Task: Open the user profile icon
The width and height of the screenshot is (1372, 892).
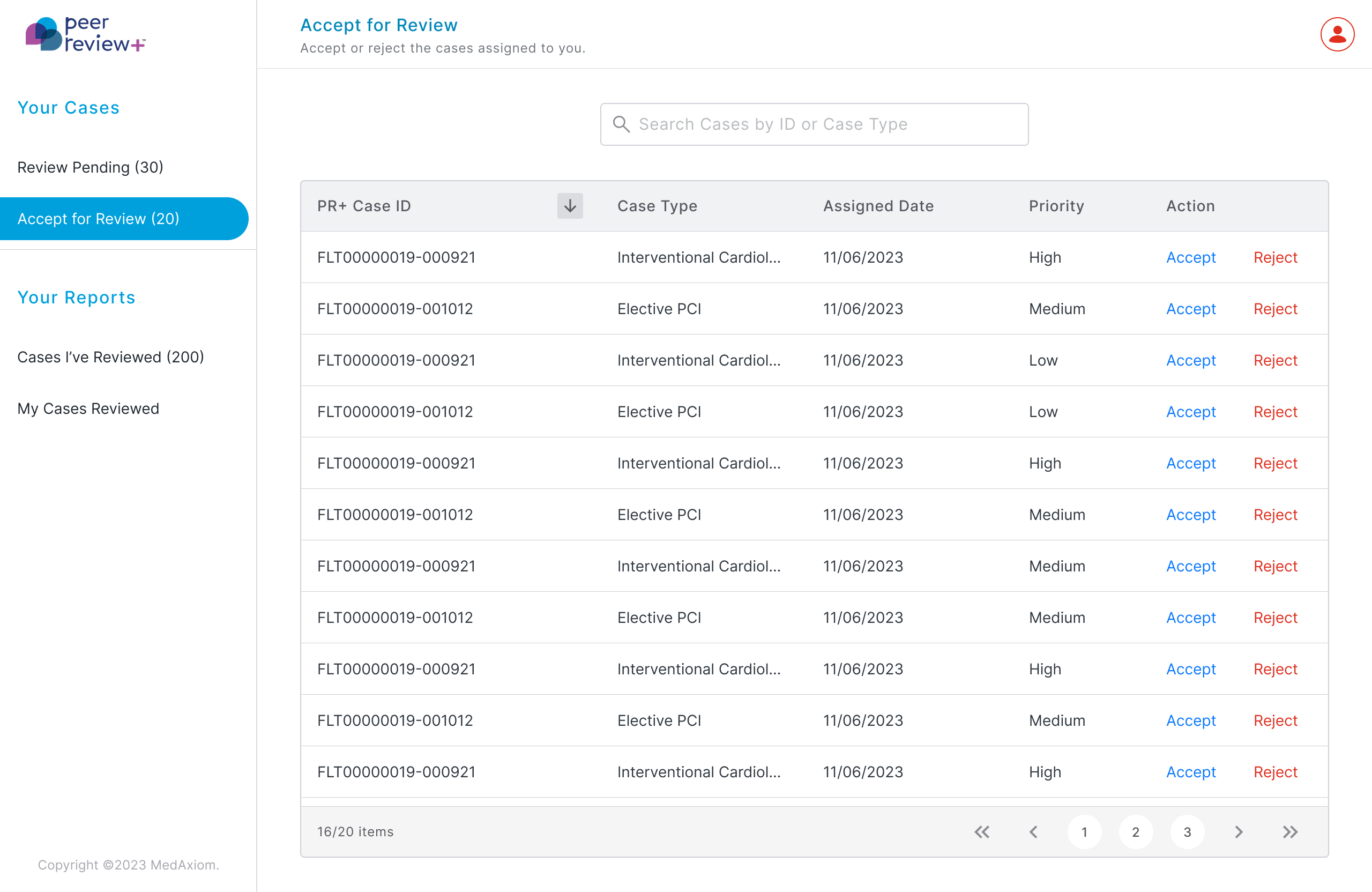Action: click(1337, 34)
